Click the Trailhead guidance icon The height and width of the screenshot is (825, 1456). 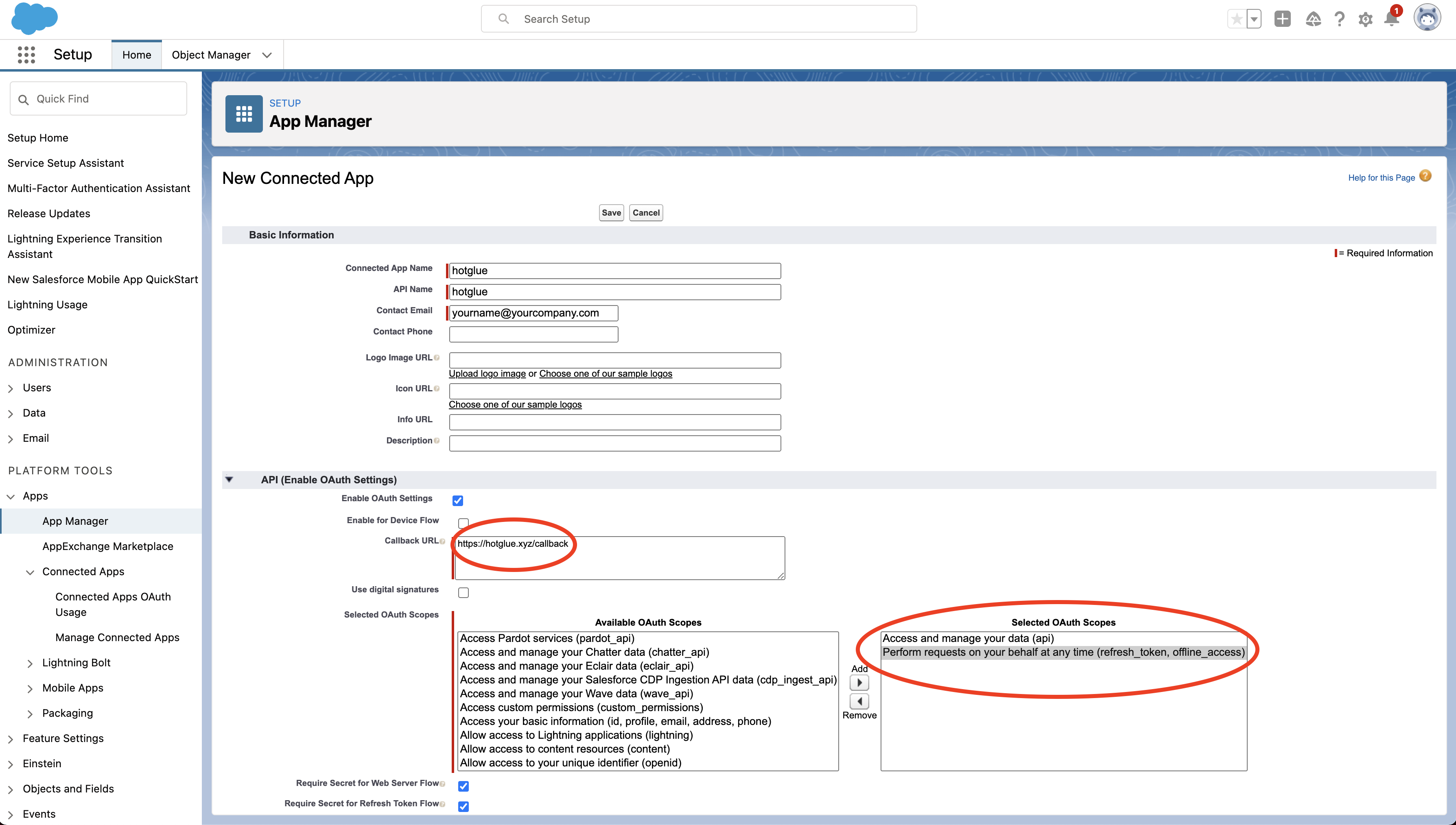pyautogui.click(x=1313, y=19)
